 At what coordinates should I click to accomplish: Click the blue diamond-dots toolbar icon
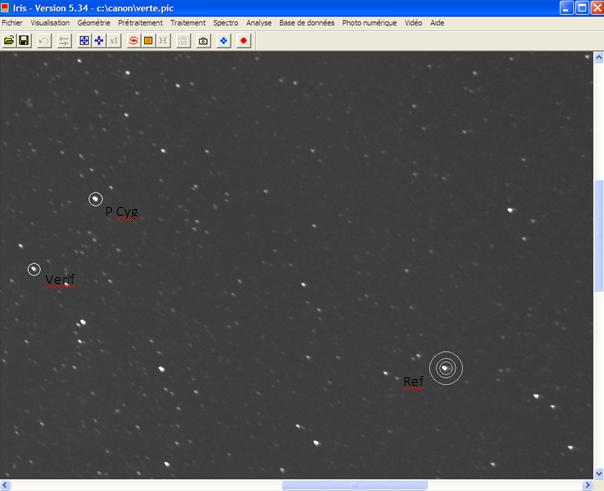click(223, 40)
